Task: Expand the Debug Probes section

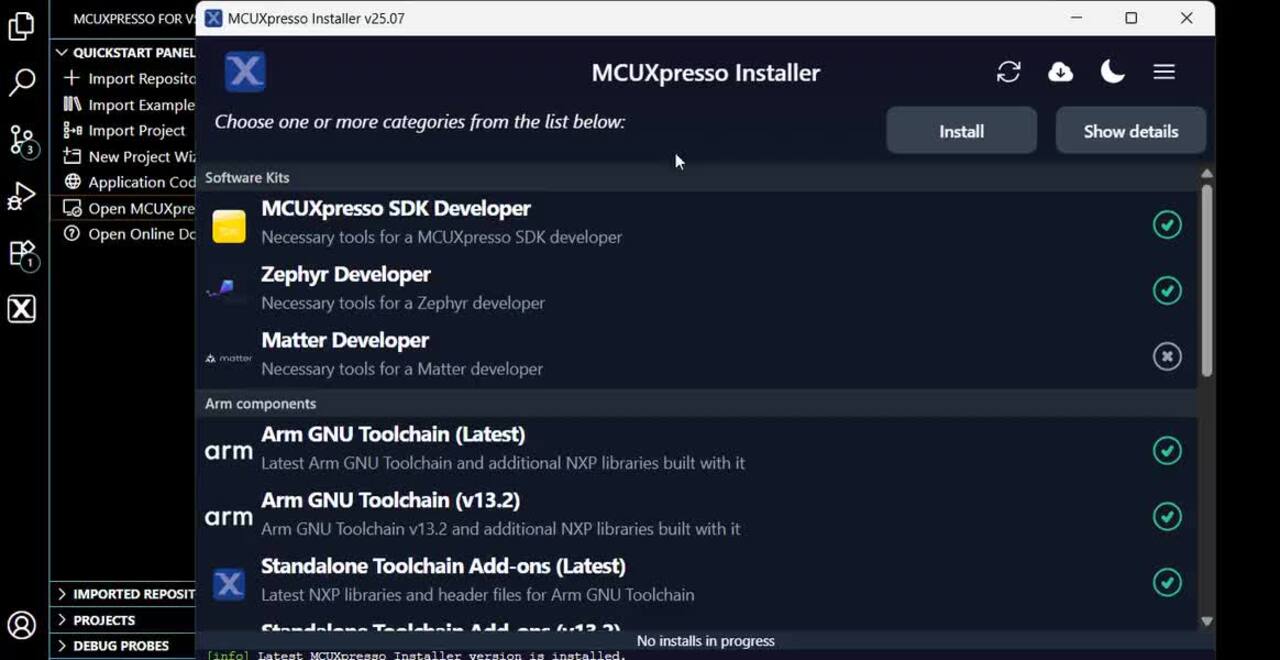Action: (120, 646)
